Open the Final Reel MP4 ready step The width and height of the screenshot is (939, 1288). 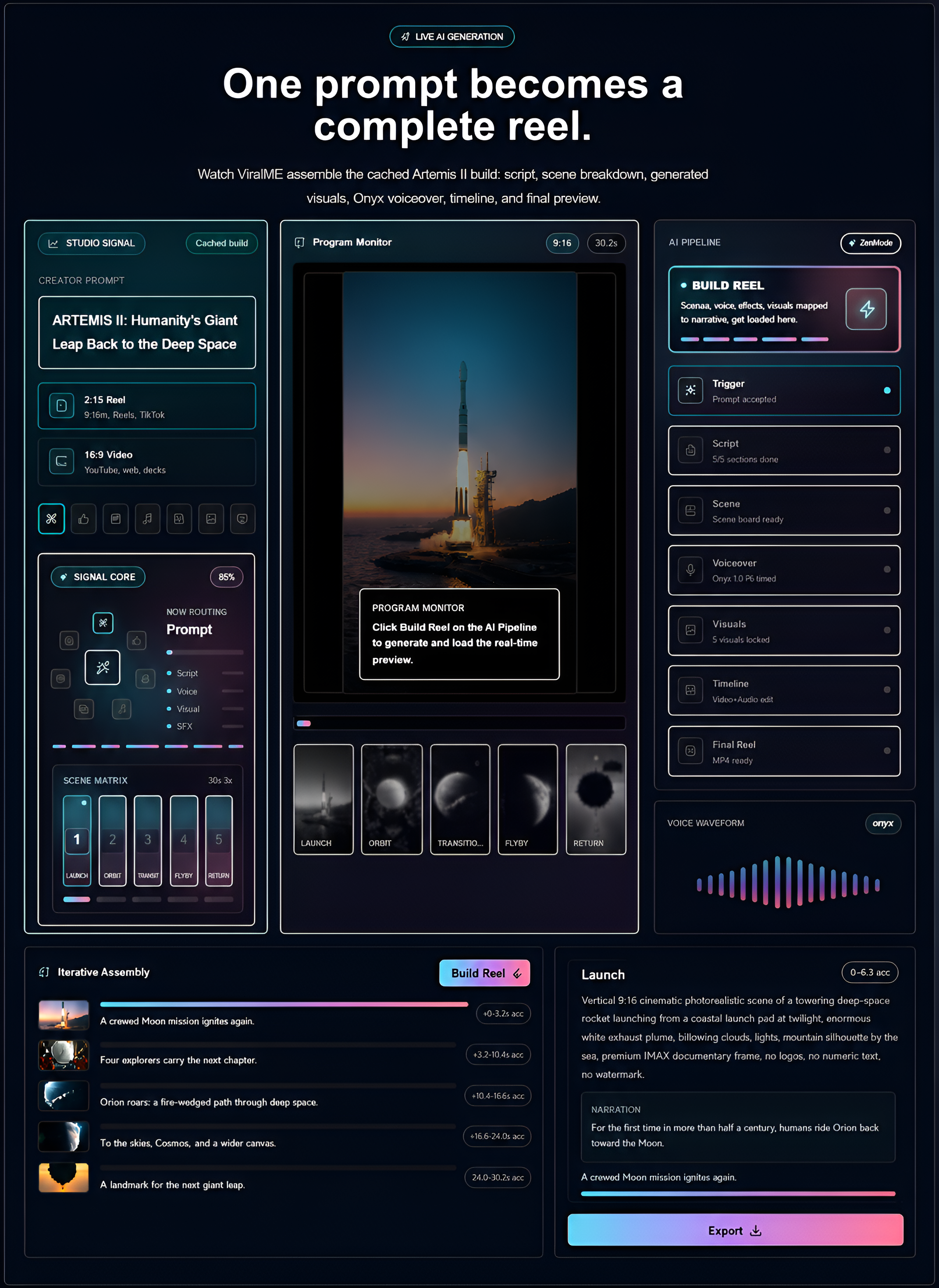(x=784, y=751)
